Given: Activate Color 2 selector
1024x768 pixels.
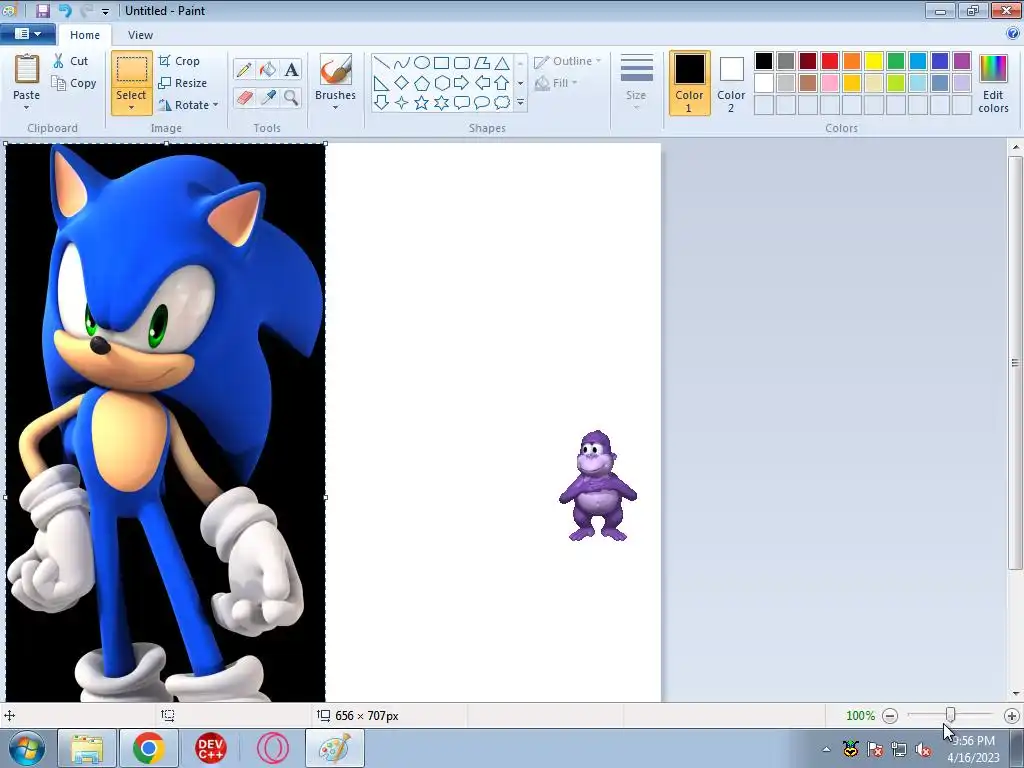Looking at the screenshot, I should coord(731,83).
